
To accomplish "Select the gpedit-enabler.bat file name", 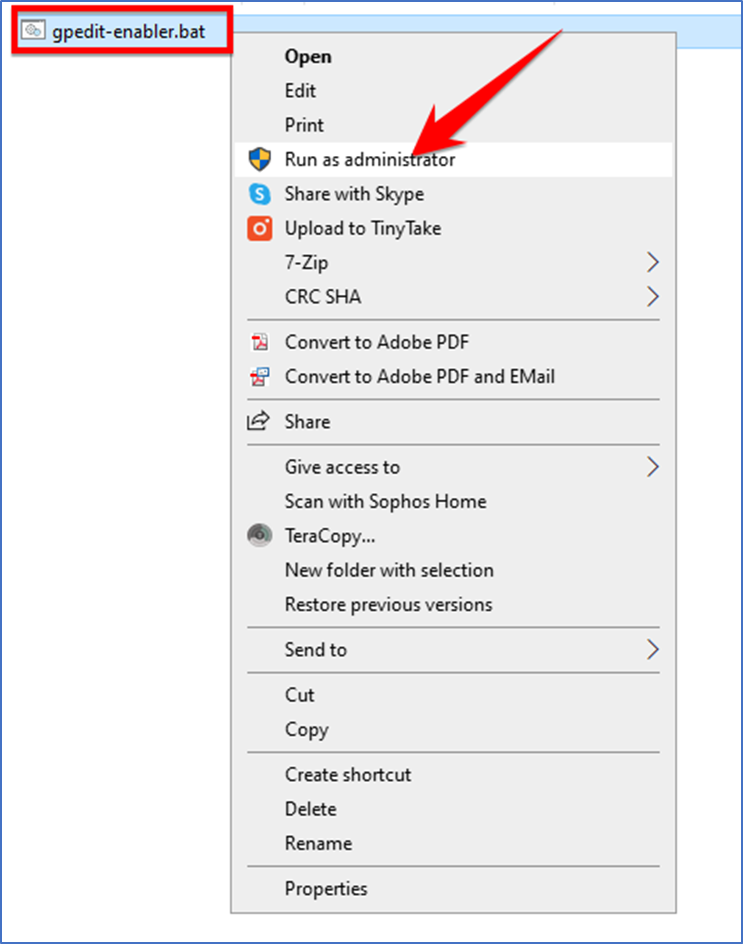I will coord(128,31).
